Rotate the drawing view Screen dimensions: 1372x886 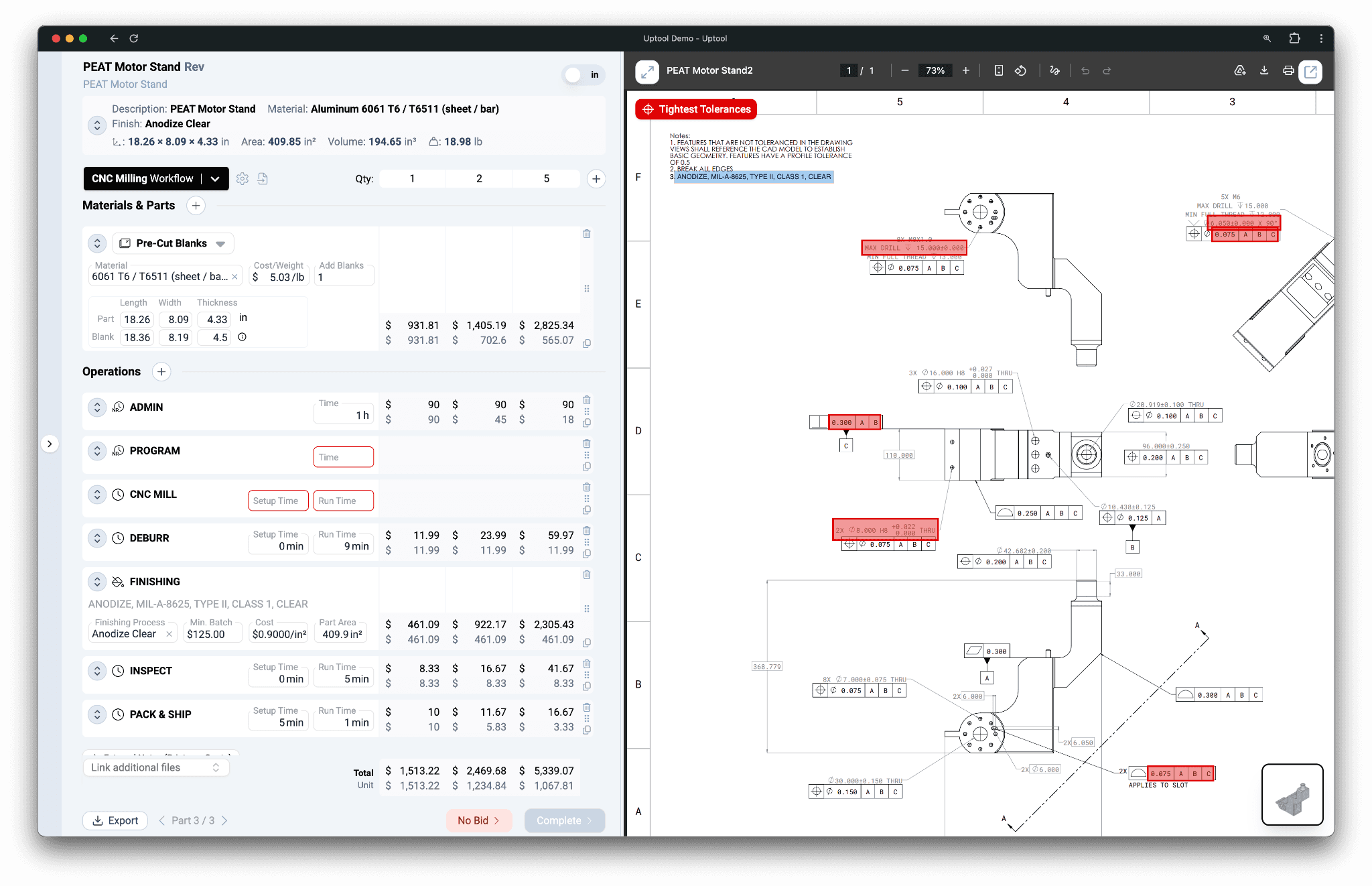[1020, 70]
